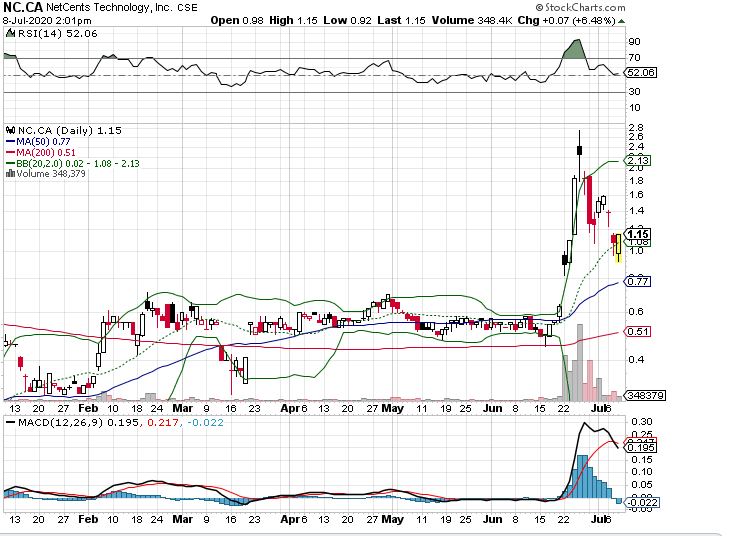Click the MA(50) 0.77 legend text
Viewport: 730px width, 536px height.
[43, 142]
